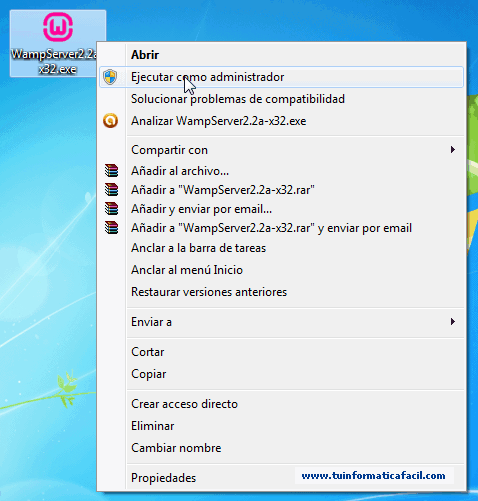Screen dimensions: 478x501
Task: Click the antivirus icon next to Analizar WampServer2.2a-x32.exe
Action: pyautogui.click(x=110, y=121)
